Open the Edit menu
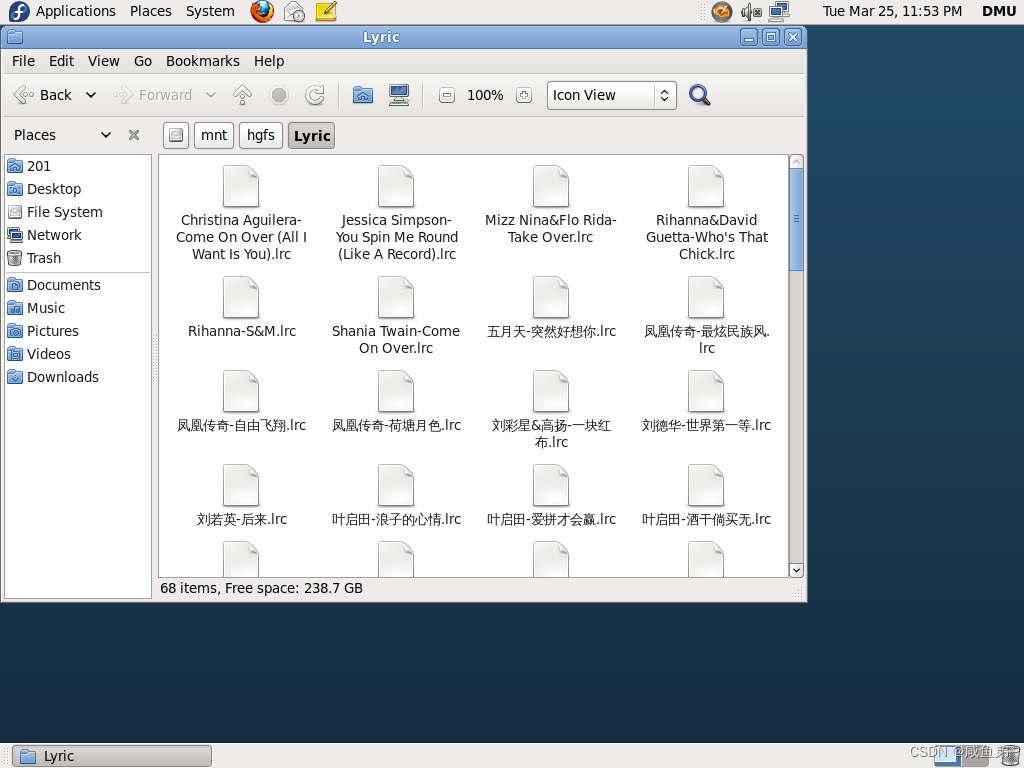1024x768 pixels. [x=61, y=61]
